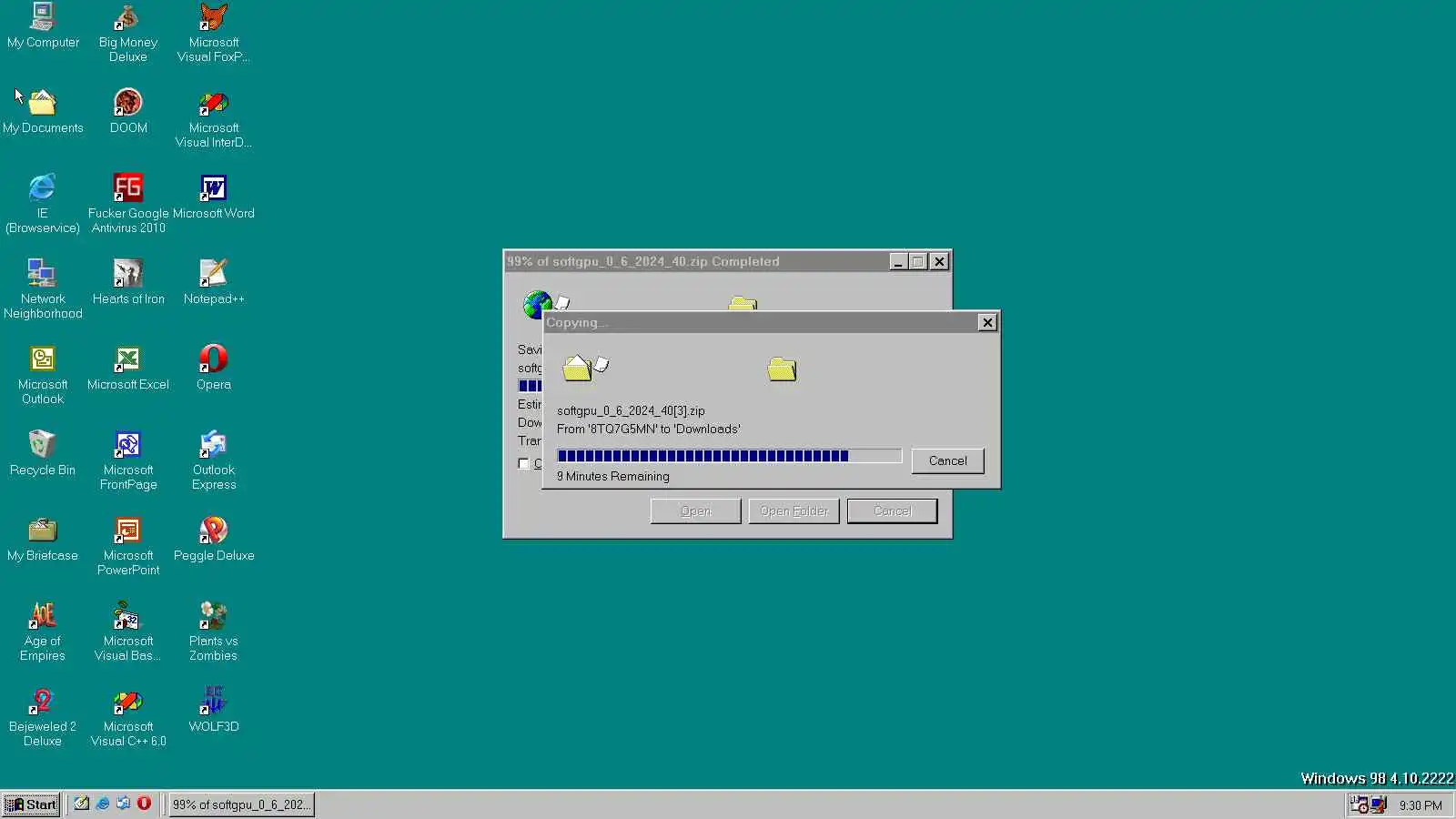Click the disabled Open button
Image resolution: width=1456 pixels, height=819 pixels.
click(695, 511)
